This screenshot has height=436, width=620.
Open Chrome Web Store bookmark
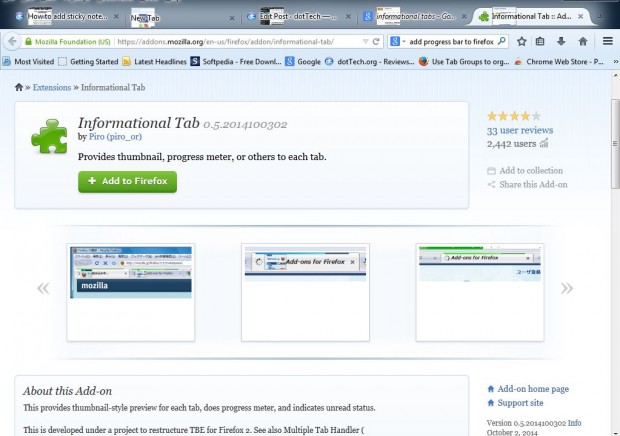[559, 62]
